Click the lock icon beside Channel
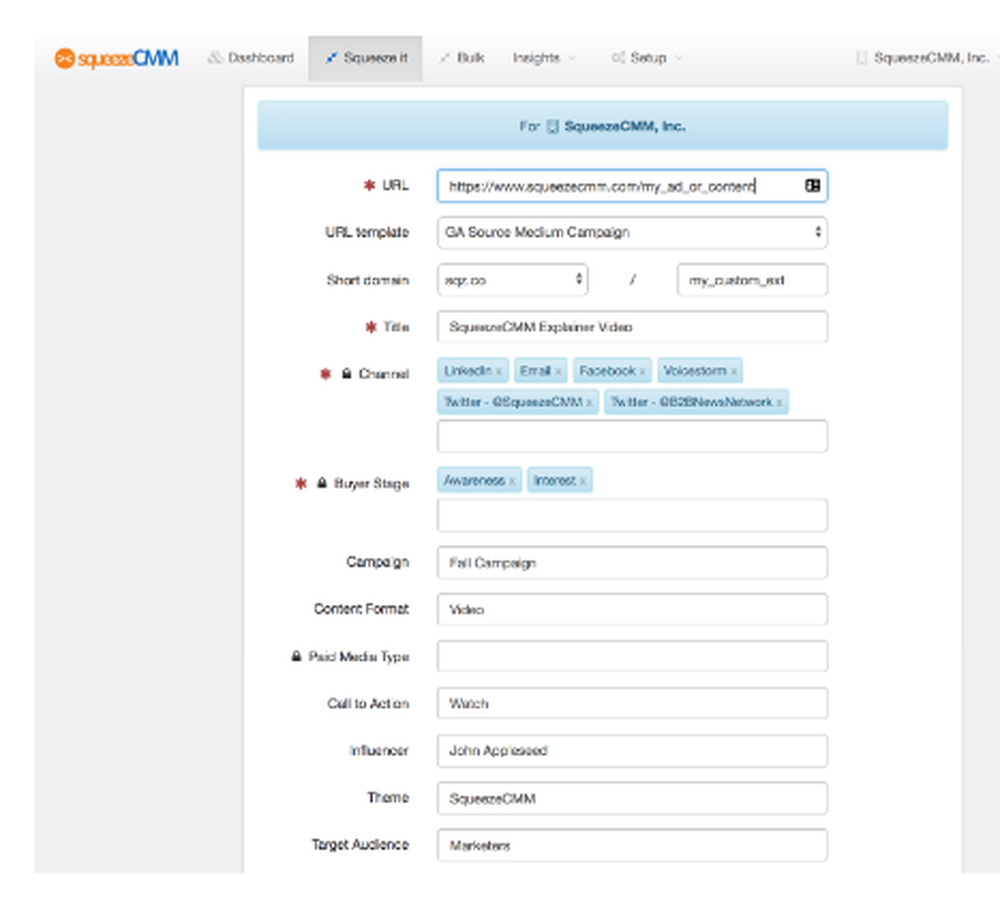This screenshot has width=1000, height=907. (346, 373)
